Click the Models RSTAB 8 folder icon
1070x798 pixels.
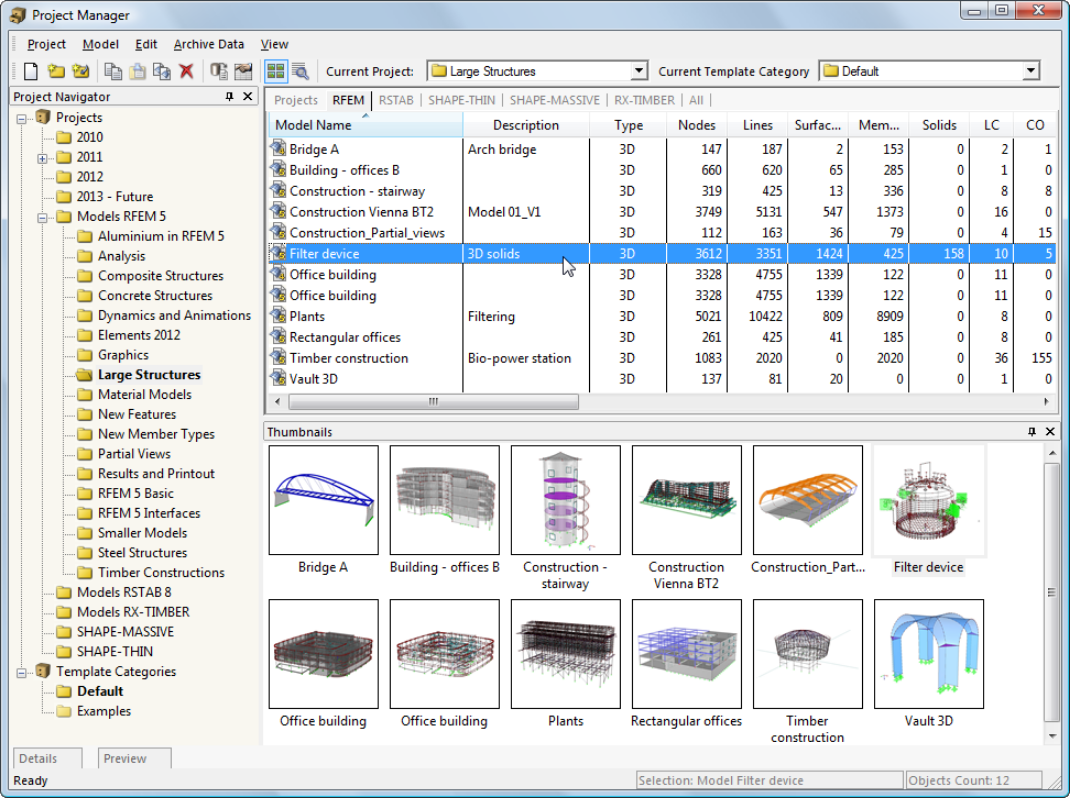coord(63,592)
